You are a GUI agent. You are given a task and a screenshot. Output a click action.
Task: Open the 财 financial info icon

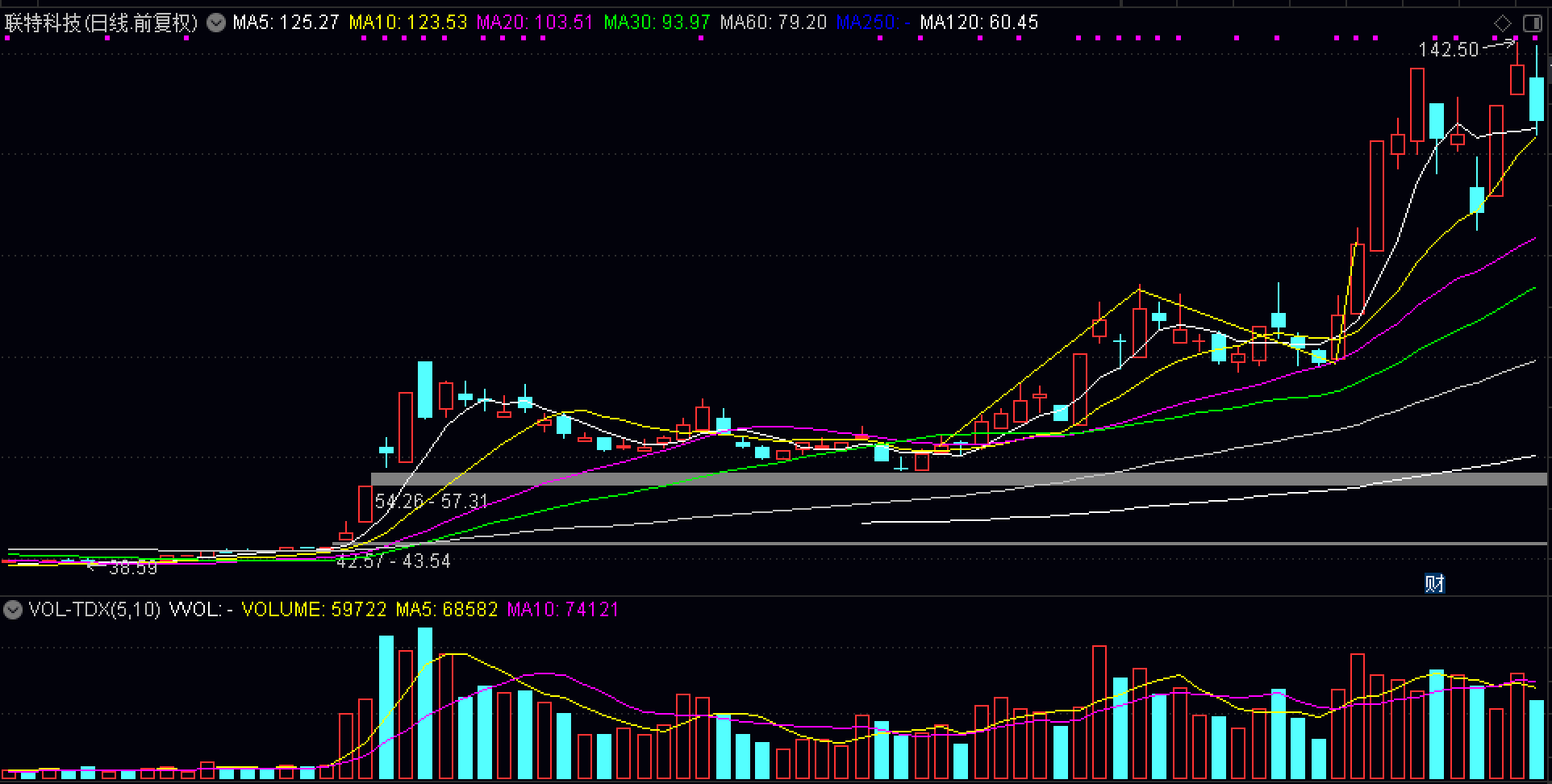pyautogui.click(x=1434, y=583)
